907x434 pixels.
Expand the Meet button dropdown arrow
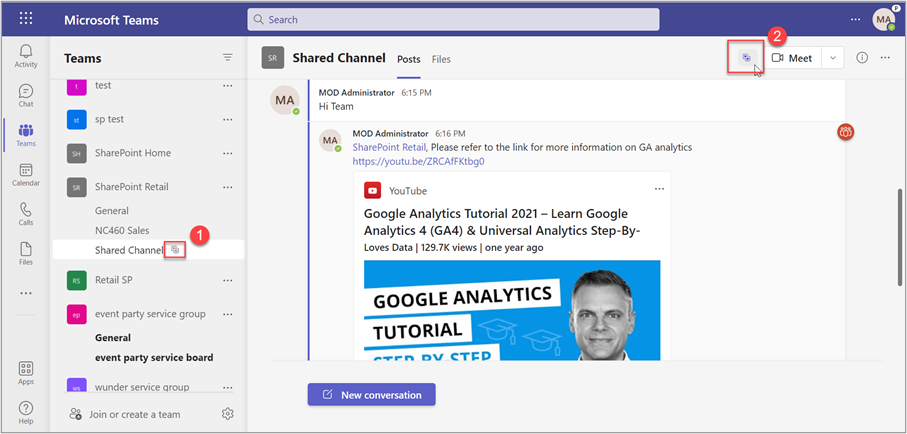pos(833,58)
